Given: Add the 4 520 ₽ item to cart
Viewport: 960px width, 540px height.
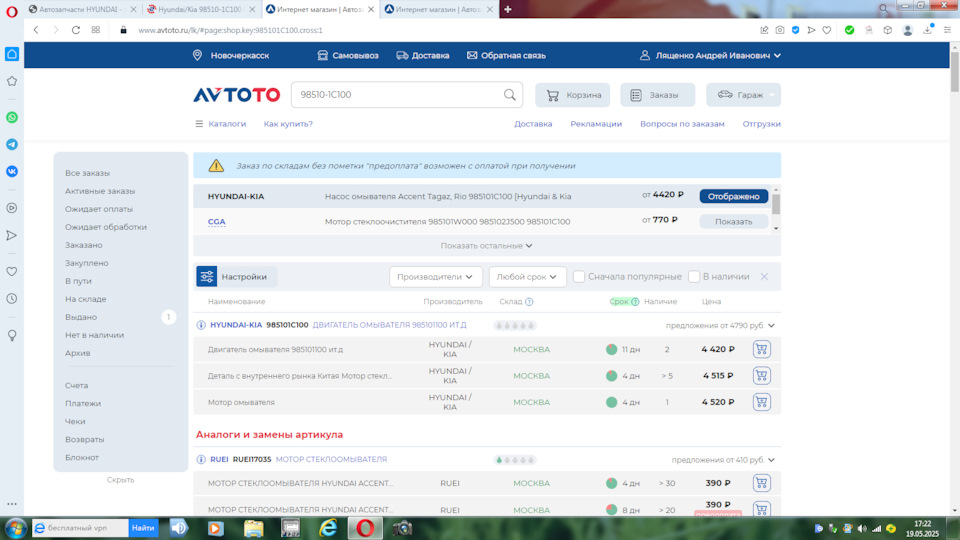Looking at the screenshot, I should click(x=761, y=402).
